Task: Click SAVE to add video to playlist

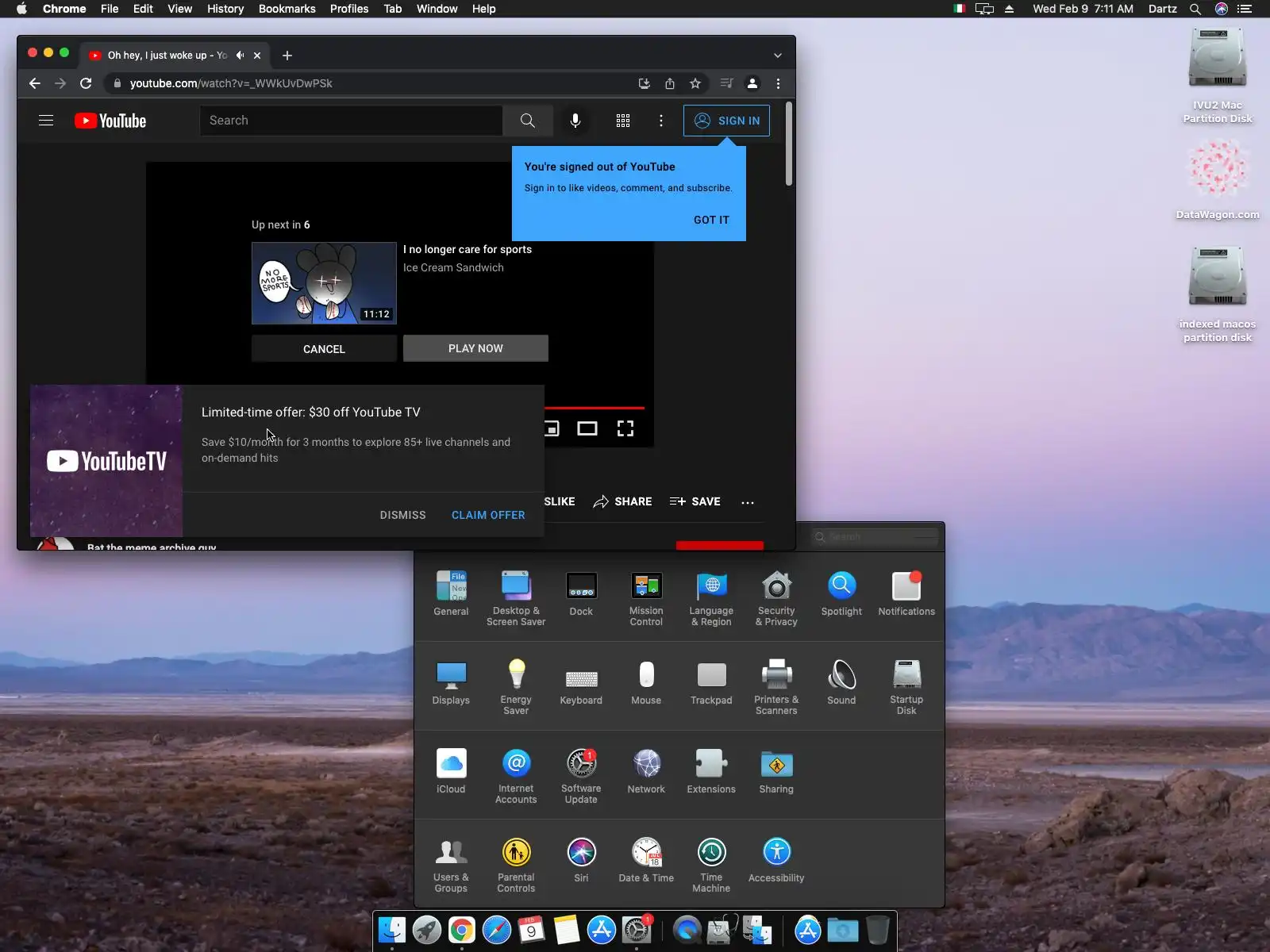Action: pos(695,501)
